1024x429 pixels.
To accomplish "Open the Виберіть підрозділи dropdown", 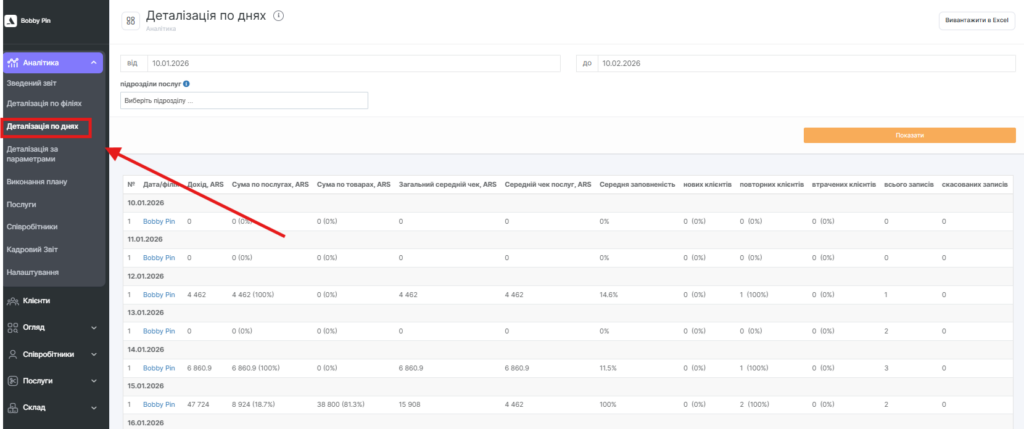I will pyautogui.click(x=244, y=101).
